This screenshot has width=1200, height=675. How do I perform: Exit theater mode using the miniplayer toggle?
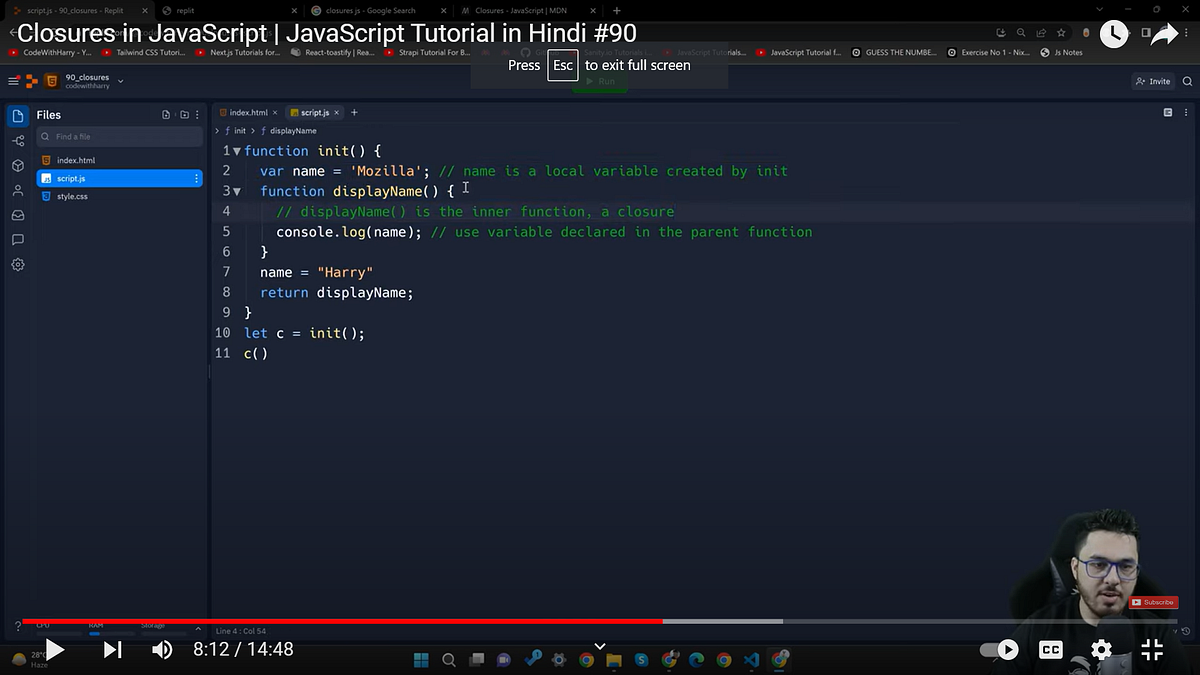coord(1151,650)
